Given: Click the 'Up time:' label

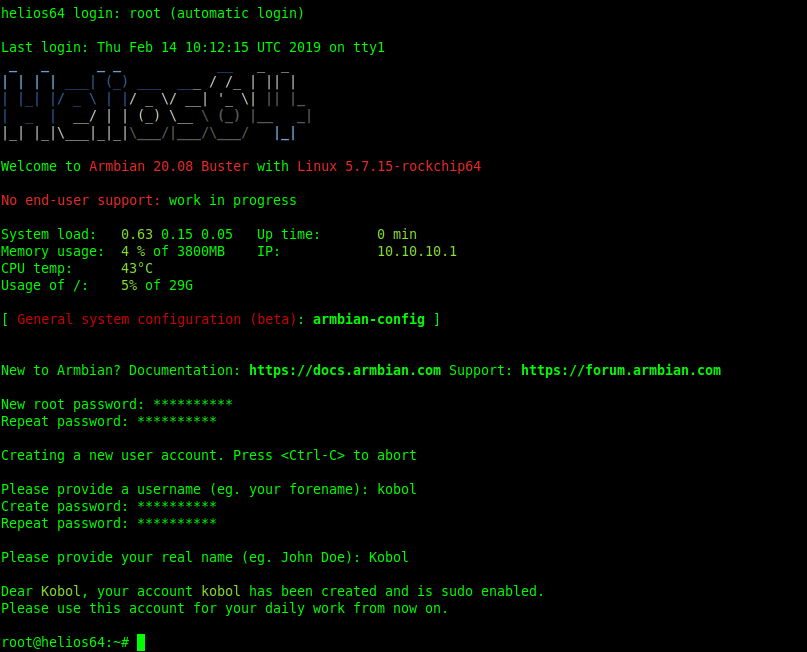Looking at the screenshot, I should [289, 234].
